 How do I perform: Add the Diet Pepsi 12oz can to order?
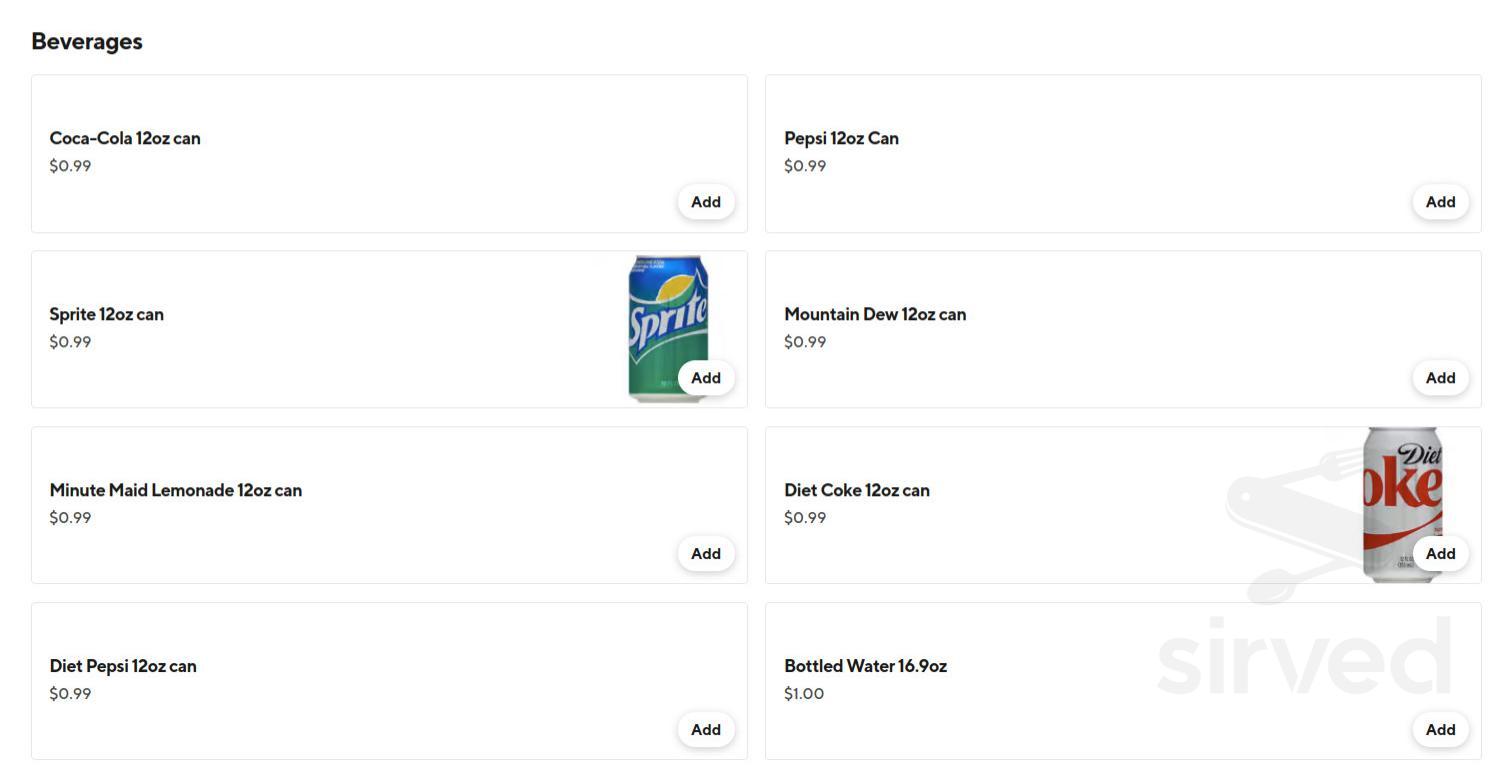click(705, 729)
